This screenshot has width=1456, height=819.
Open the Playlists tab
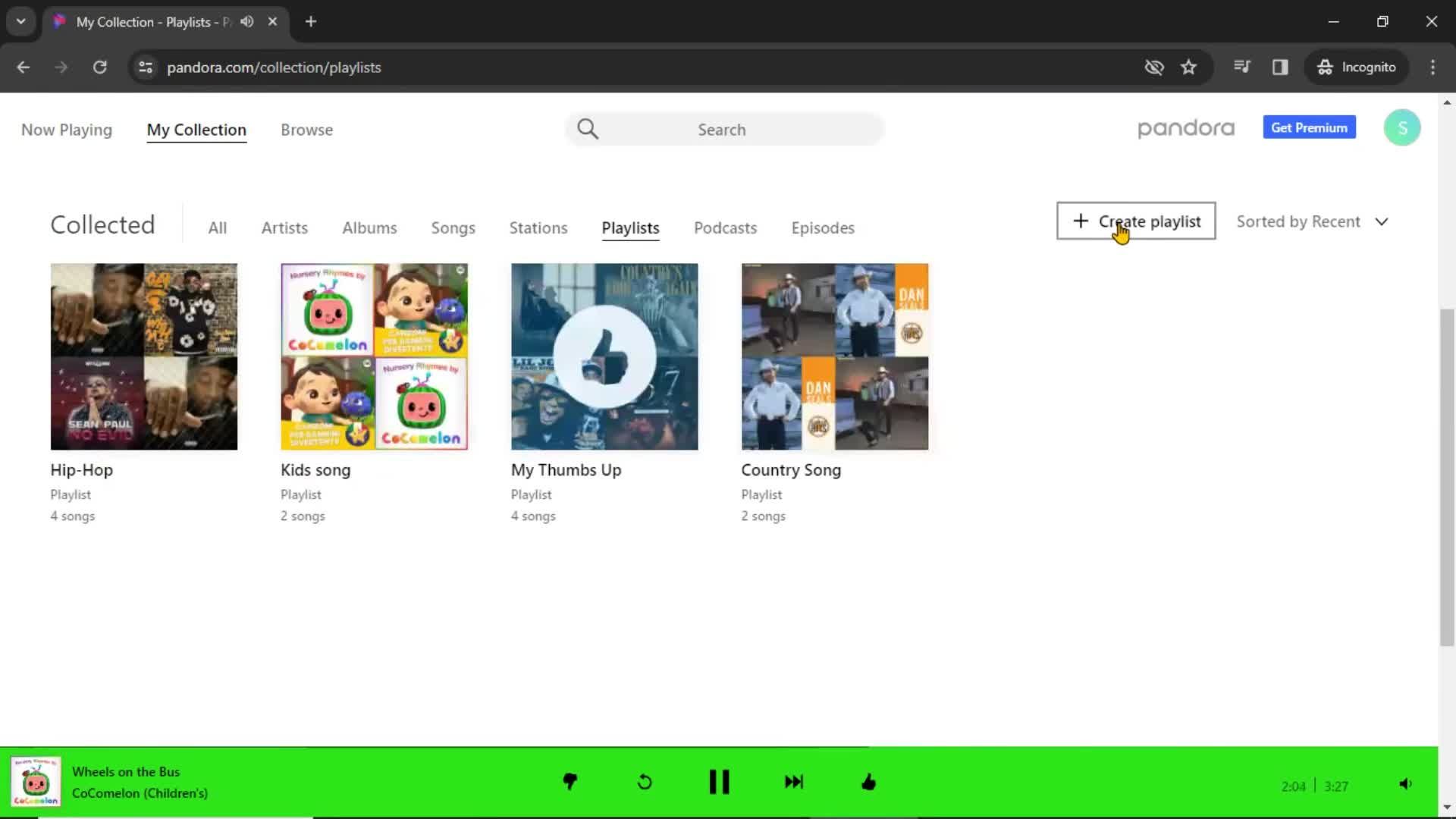(x=630, y=227)
